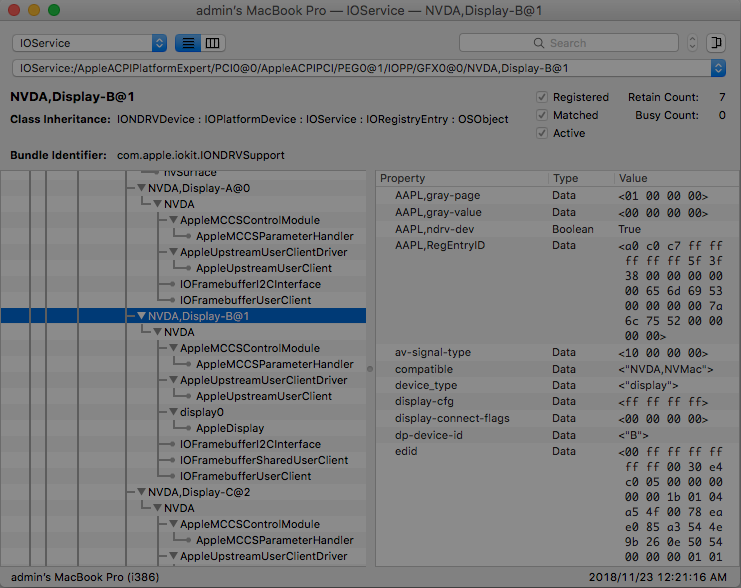Select AppleDisplay tree entry
Screen dimensions: 741x588
coord(230,428)
